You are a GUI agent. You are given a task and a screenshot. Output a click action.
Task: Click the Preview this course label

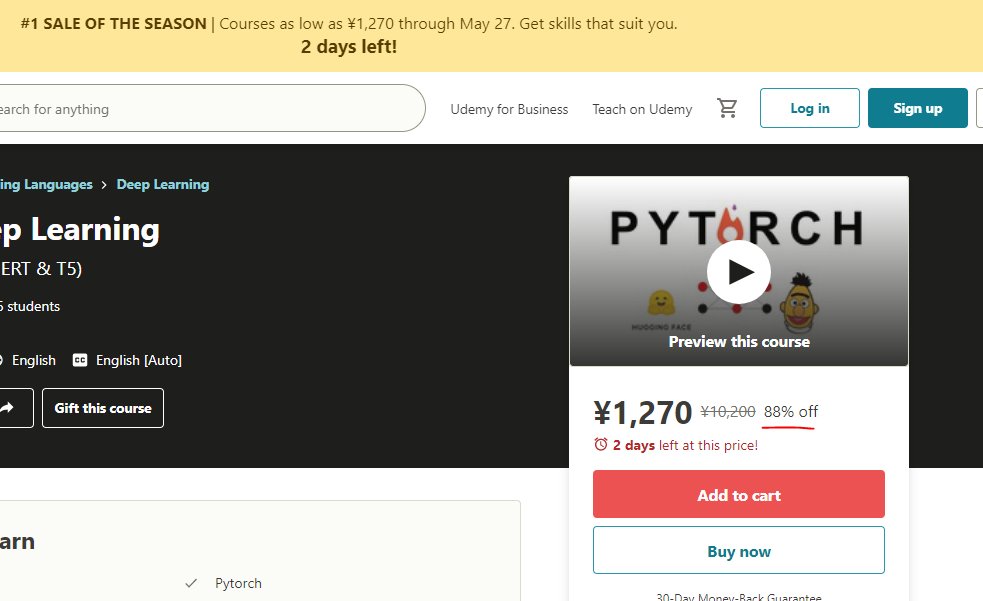739,342
